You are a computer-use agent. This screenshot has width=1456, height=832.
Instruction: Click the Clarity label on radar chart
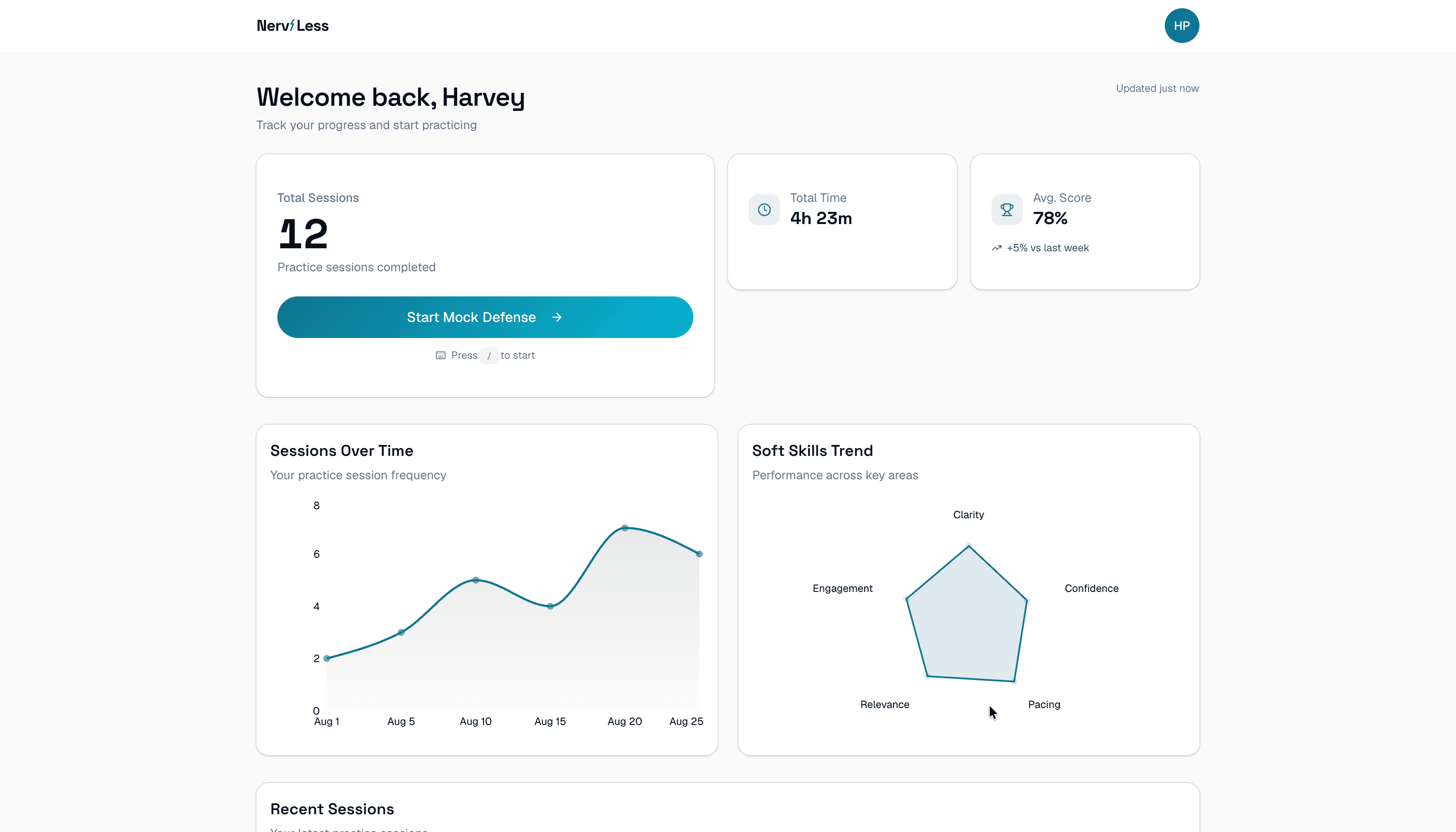coord(968,515)
